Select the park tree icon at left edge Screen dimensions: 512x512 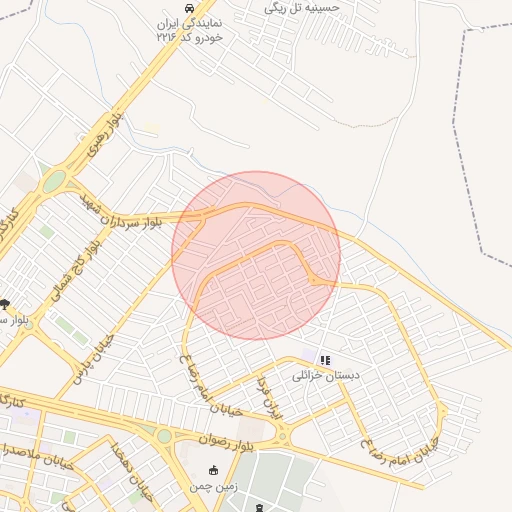(4, 304)
